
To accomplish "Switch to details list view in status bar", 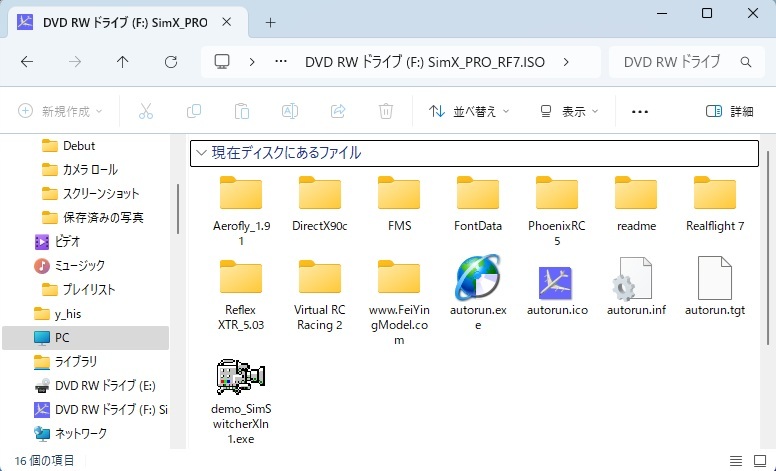I will [736, 460].
